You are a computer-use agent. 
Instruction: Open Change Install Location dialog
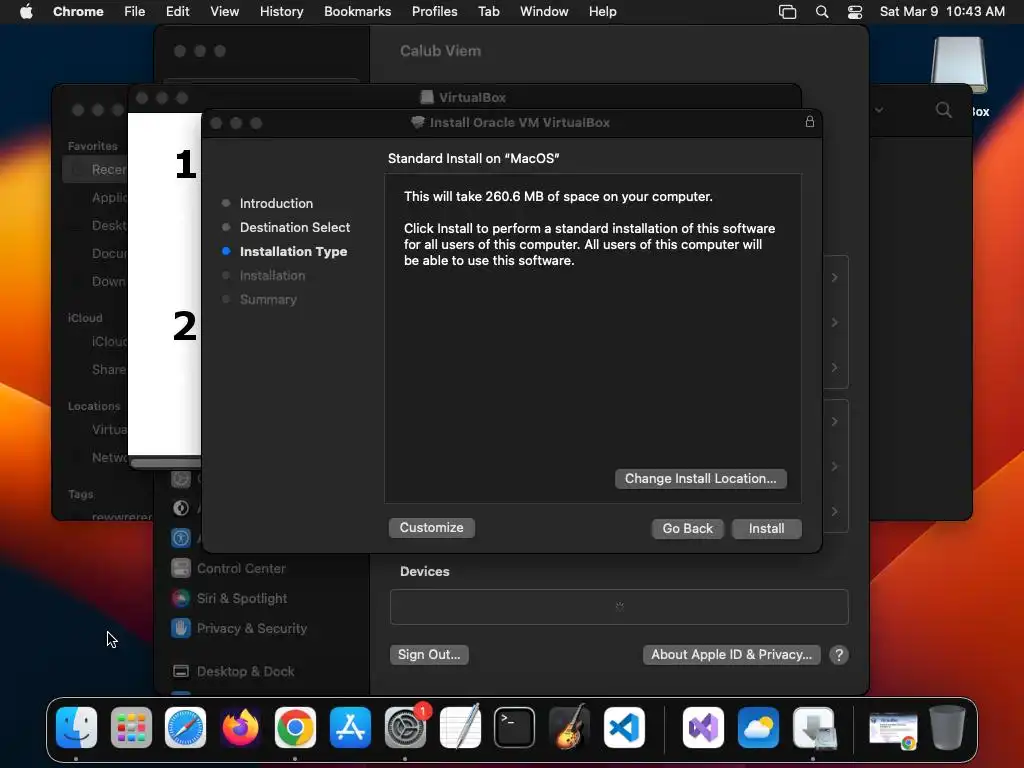coord(701,479)
